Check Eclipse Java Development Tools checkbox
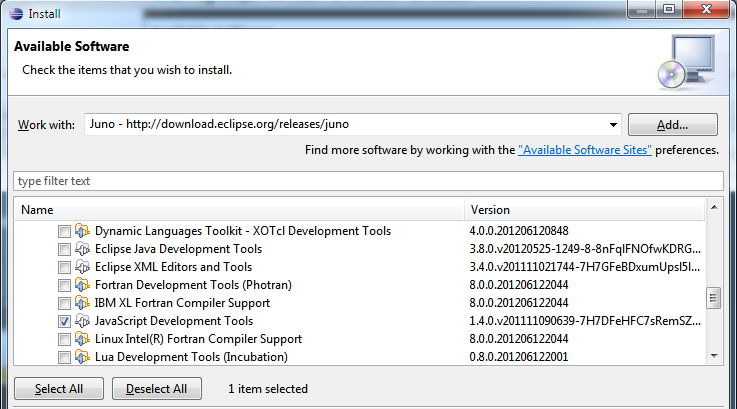Viewport: 737px width, 409px height. [x=64, y=249]
